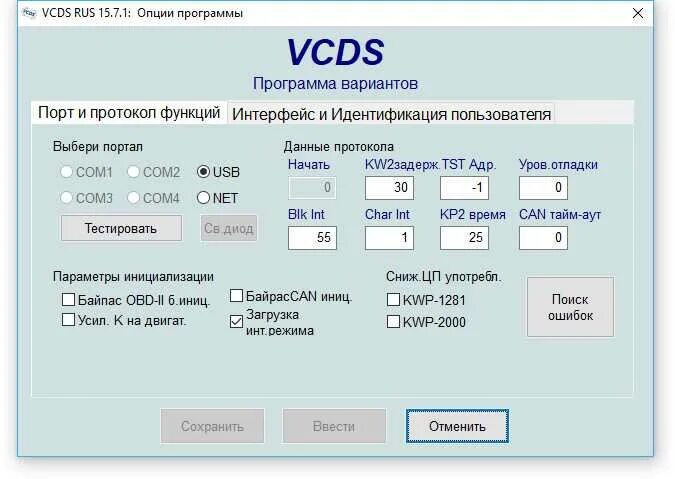Click the Тестировать button
The image size is (675, 479).
point(121,228)
